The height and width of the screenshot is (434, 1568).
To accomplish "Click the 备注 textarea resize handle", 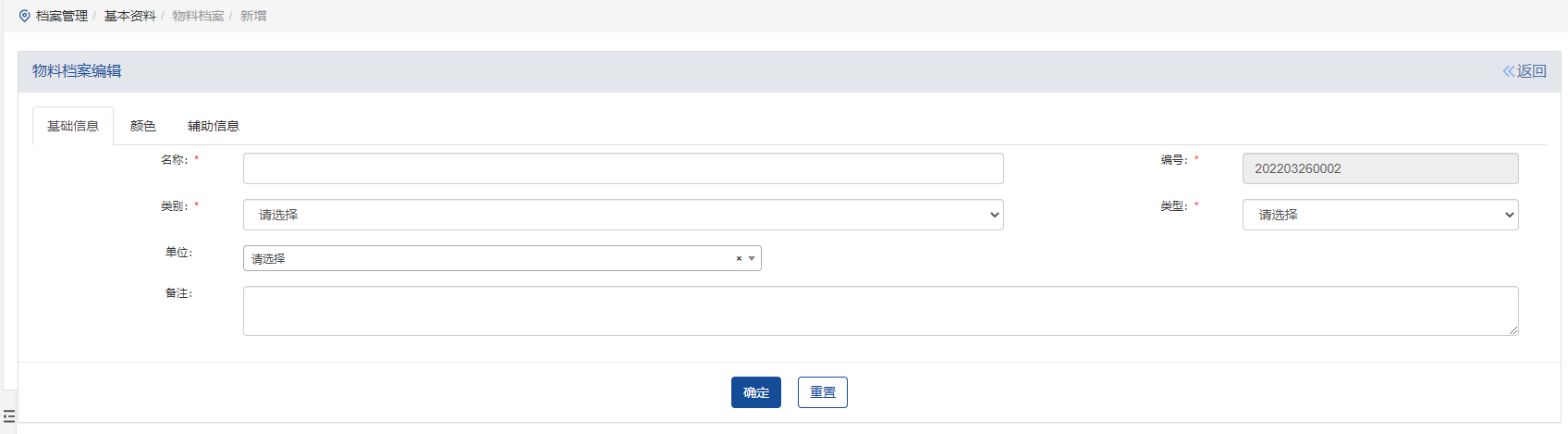I will point(1513,330).
